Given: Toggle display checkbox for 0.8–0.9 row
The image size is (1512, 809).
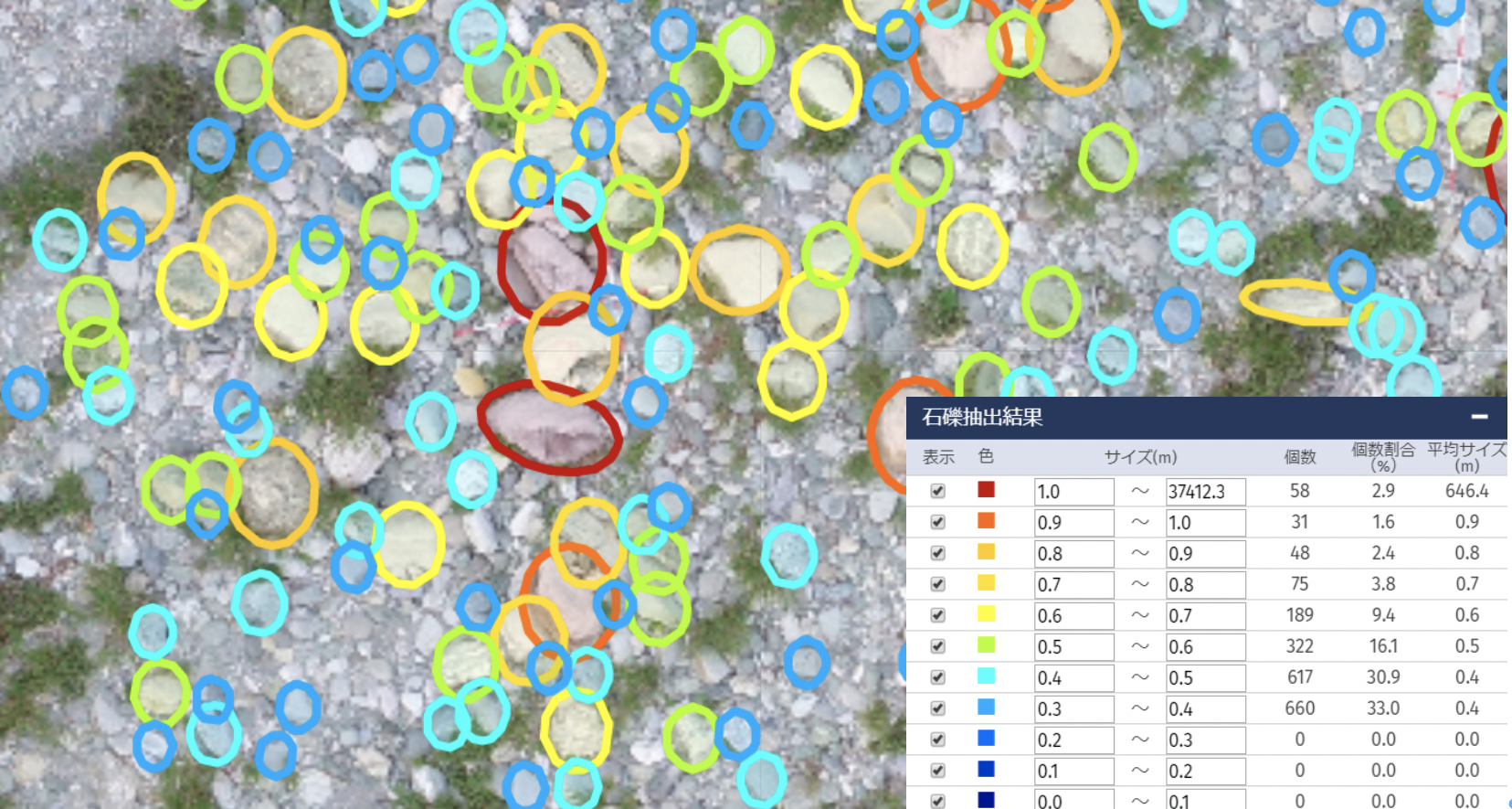Looking at the screenshot, I should (937, 553).
